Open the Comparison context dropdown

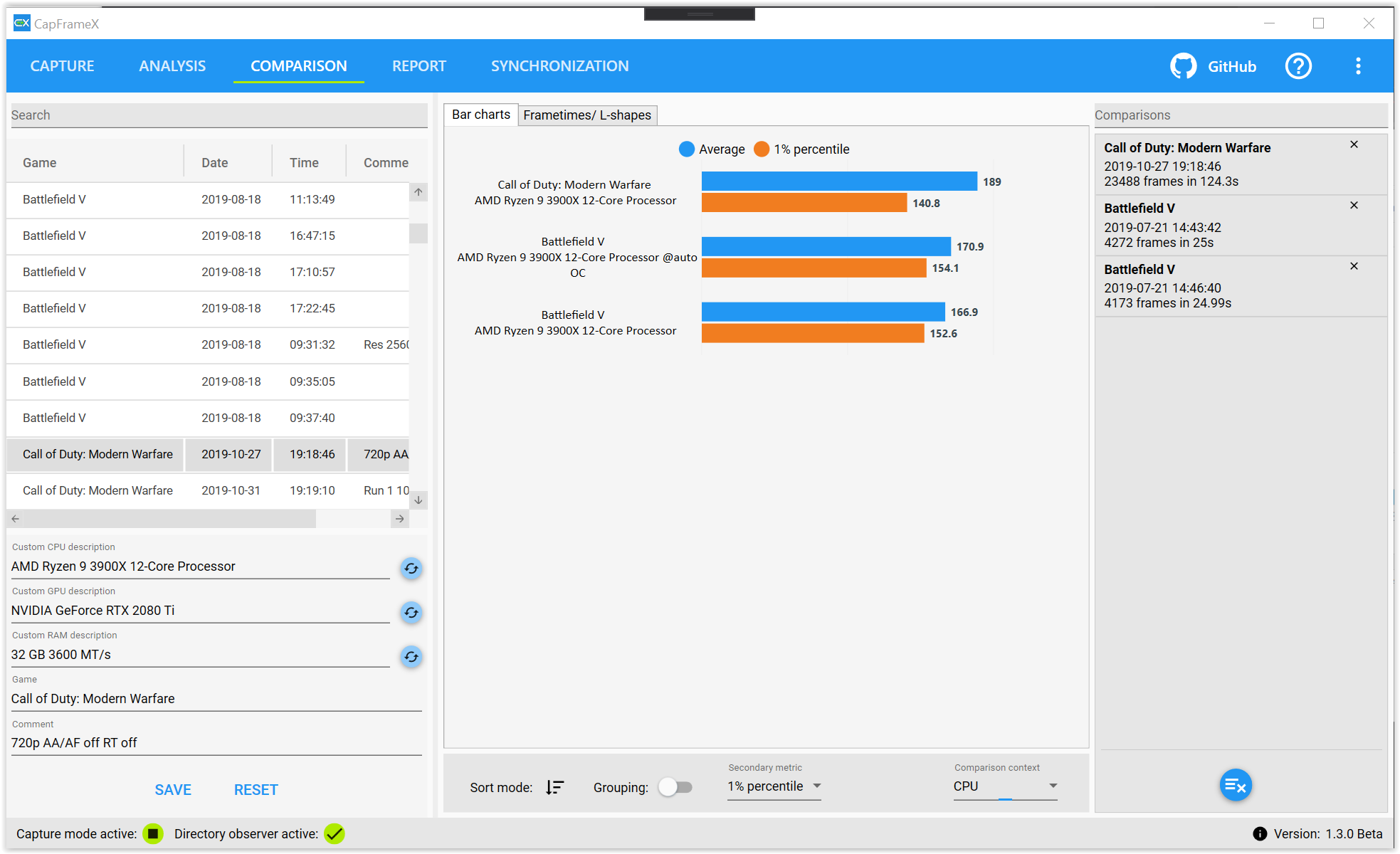pyautogui.click(x=1004, y=786)
